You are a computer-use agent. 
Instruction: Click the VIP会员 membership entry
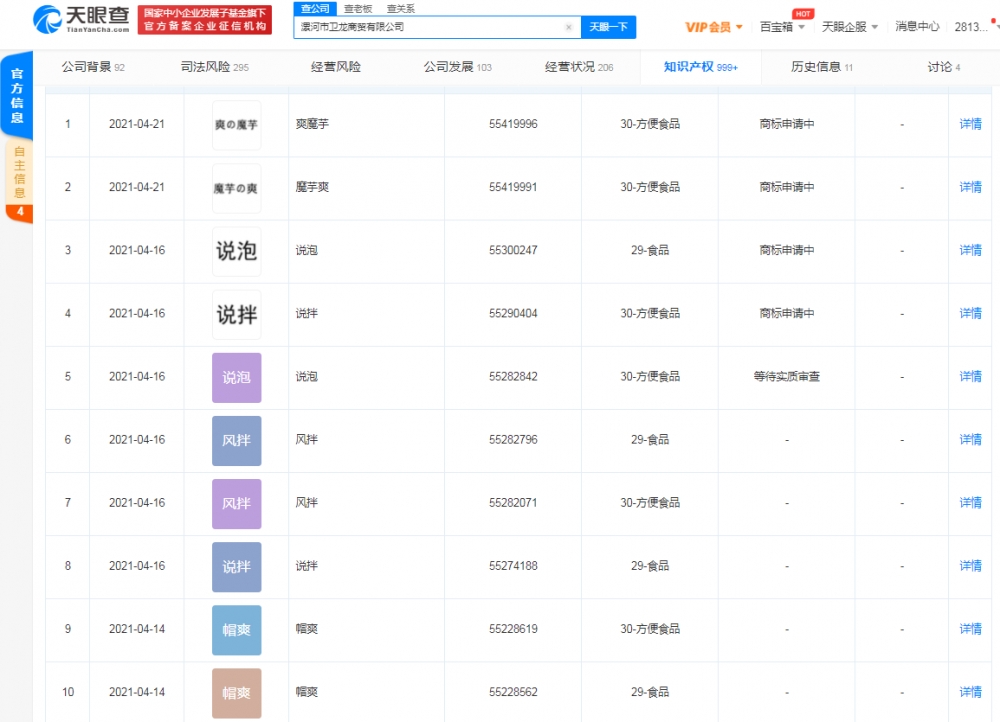709,26
